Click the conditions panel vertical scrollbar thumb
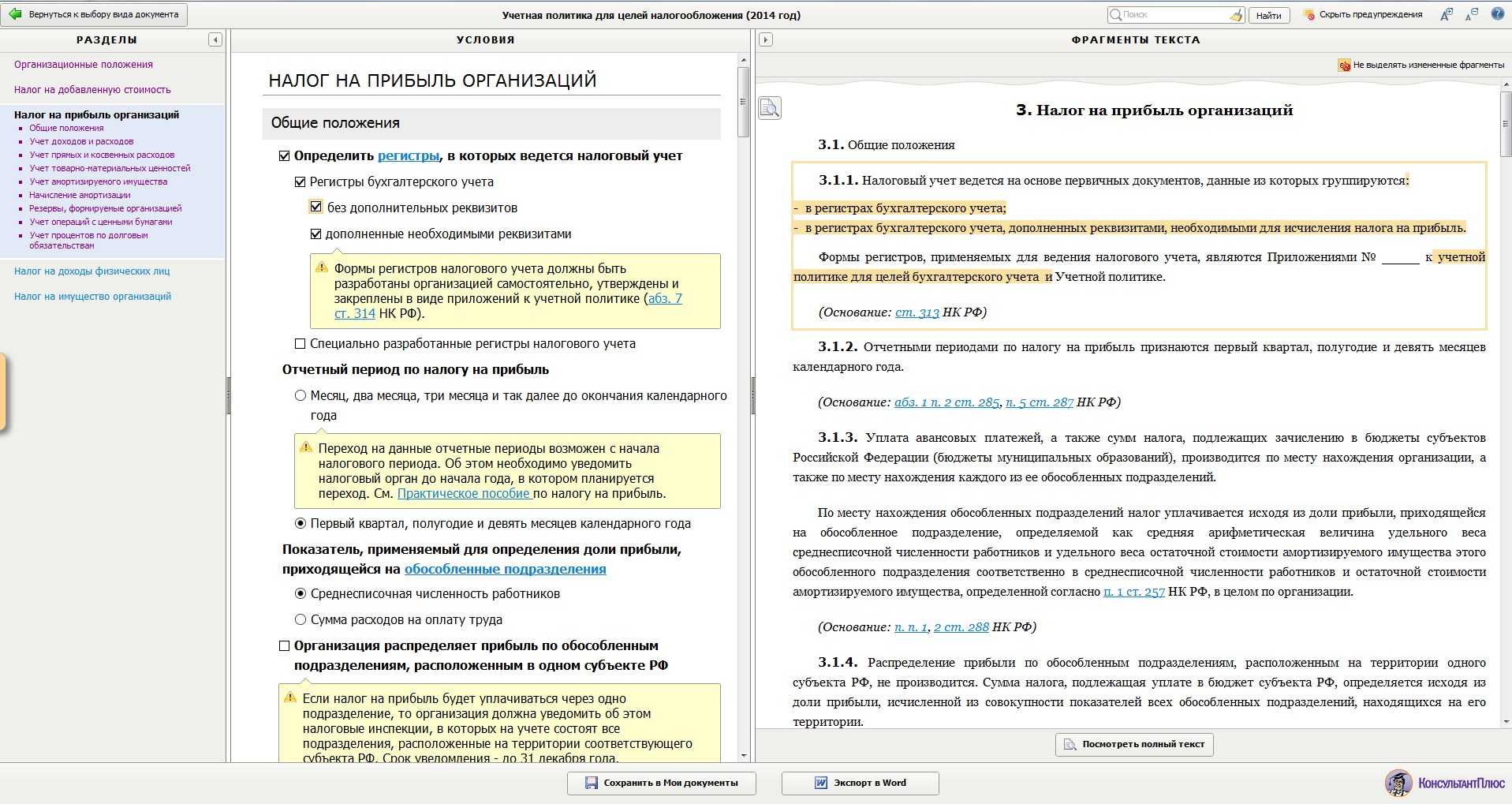1512x804 pixels. pos(743,101)
